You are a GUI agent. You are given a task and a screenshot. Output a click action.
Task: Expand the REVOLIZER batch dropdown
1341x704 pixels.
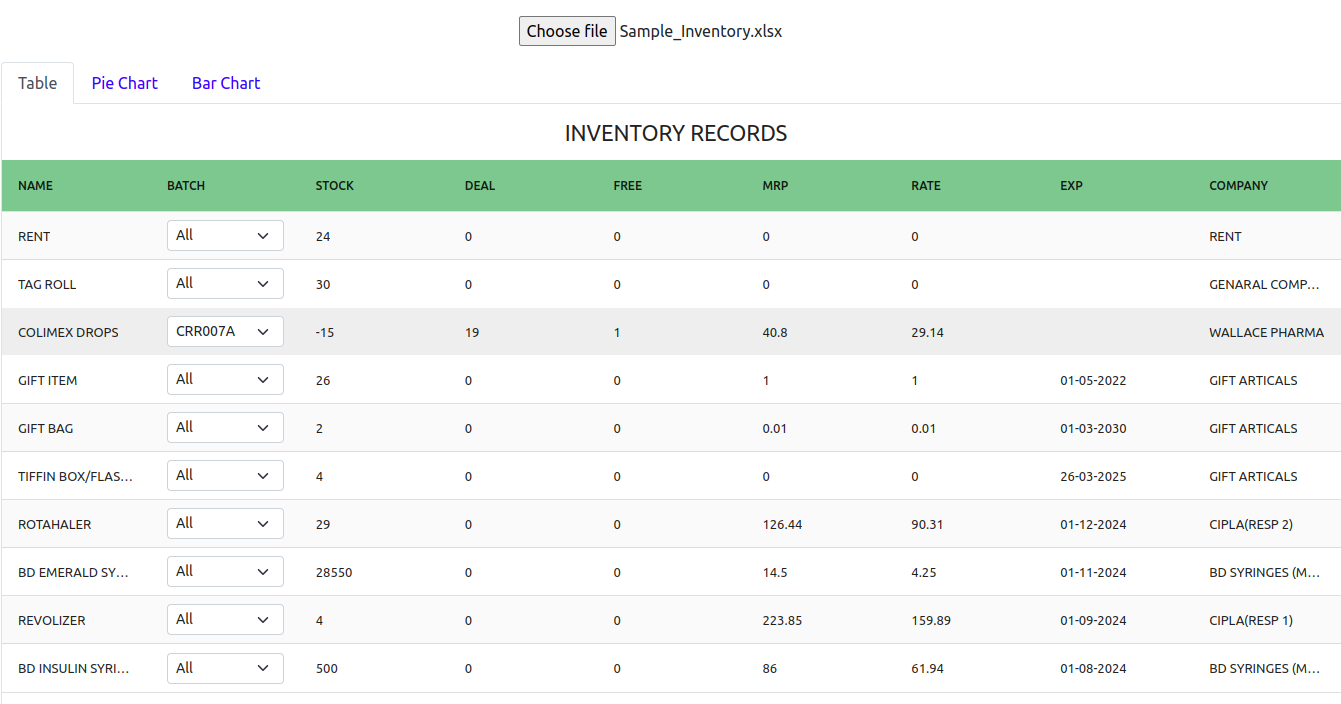225,619
